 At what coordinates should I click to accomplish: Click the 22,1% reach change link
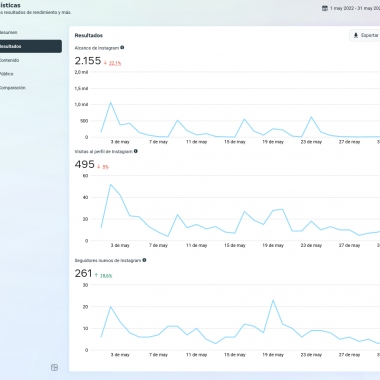coord(115,63)
